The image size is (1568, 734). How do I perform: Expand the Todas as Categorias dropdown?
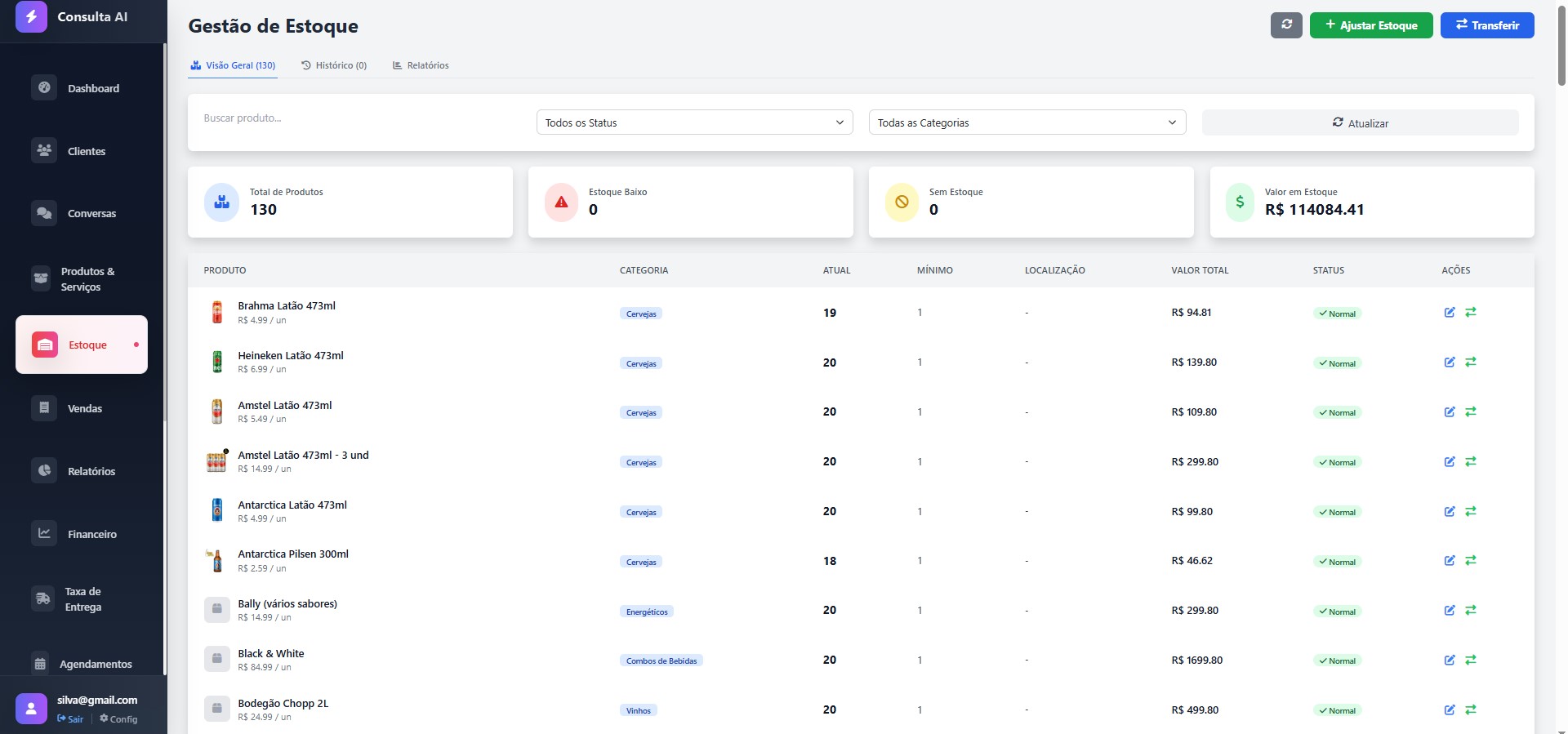click(x=1027, y=122)
